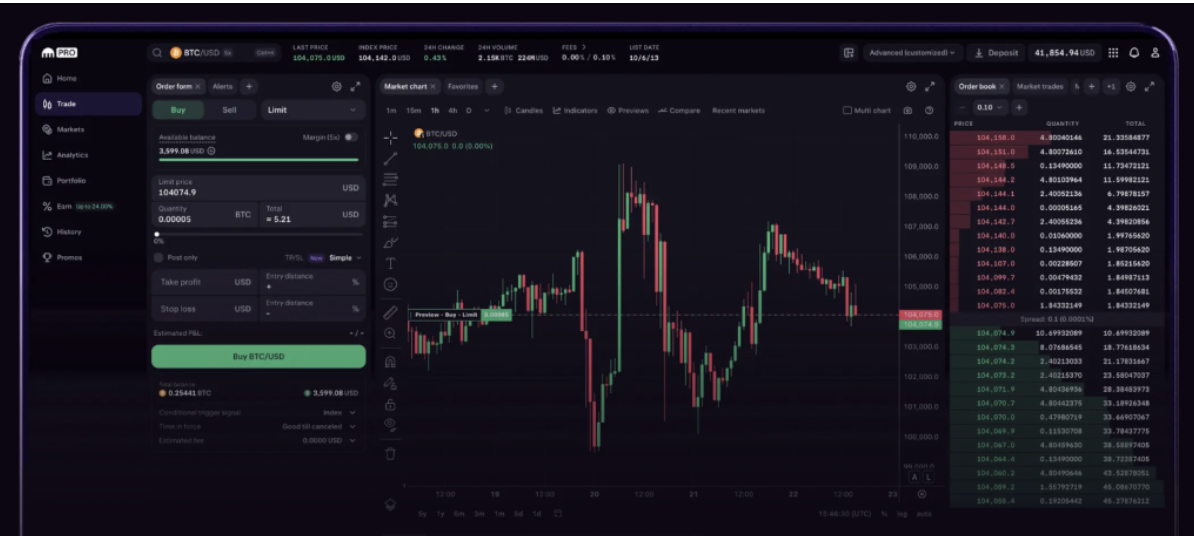This screenshot has width=1194, height=536.
Task: Open the TP/SL Simple dropdown
Action: coord(345,257)
